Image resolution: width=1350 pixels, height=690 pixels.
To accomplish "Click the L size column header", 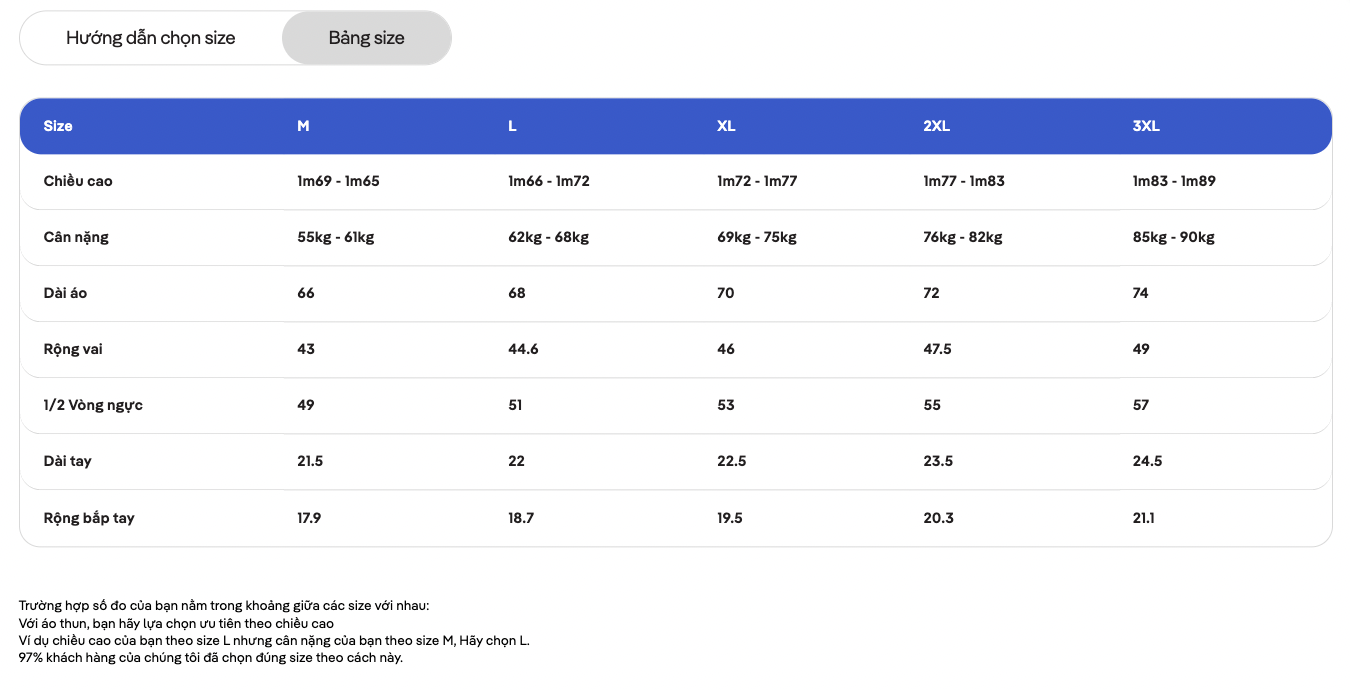I will [x=512, y=126].
